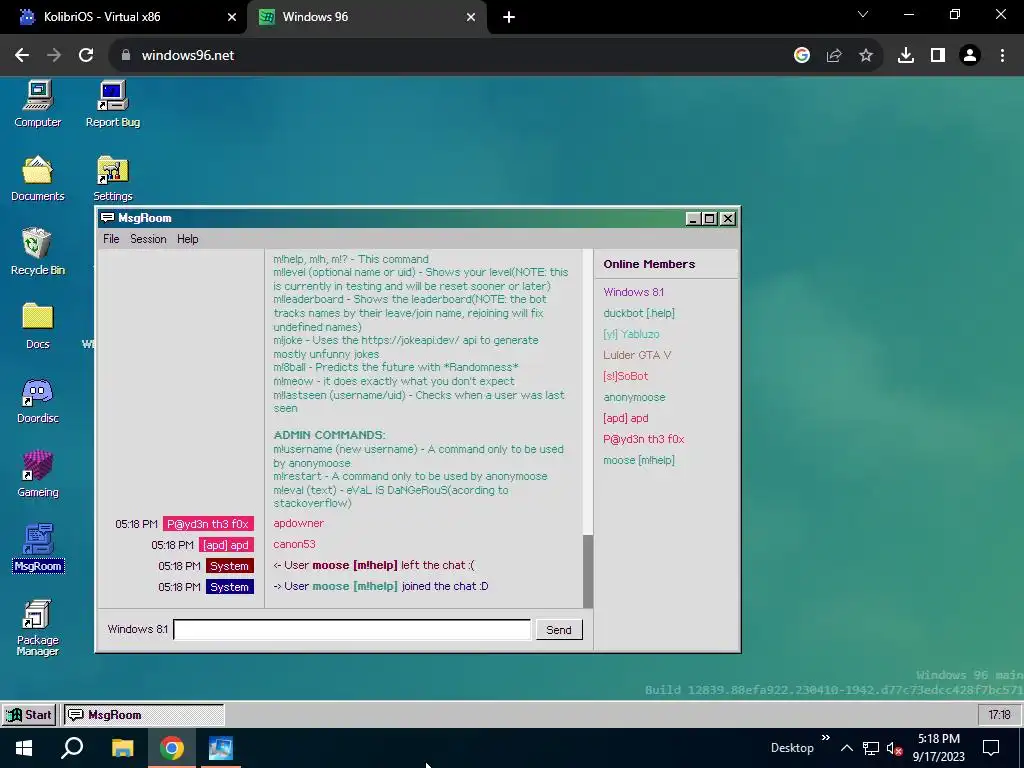
Task: Click the 'apdowner' chat message
Action: coord(298,523)
